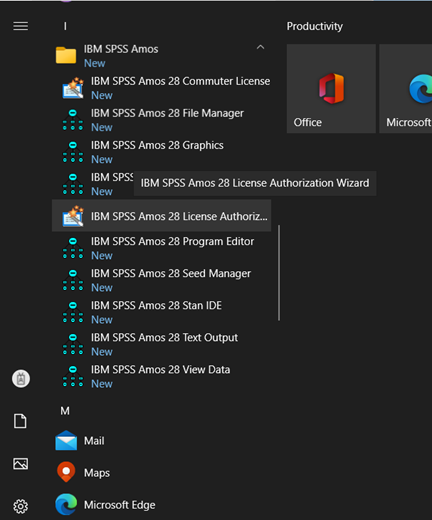
Task: Click the app list scrollbar thumb
Action: (279, 273)
